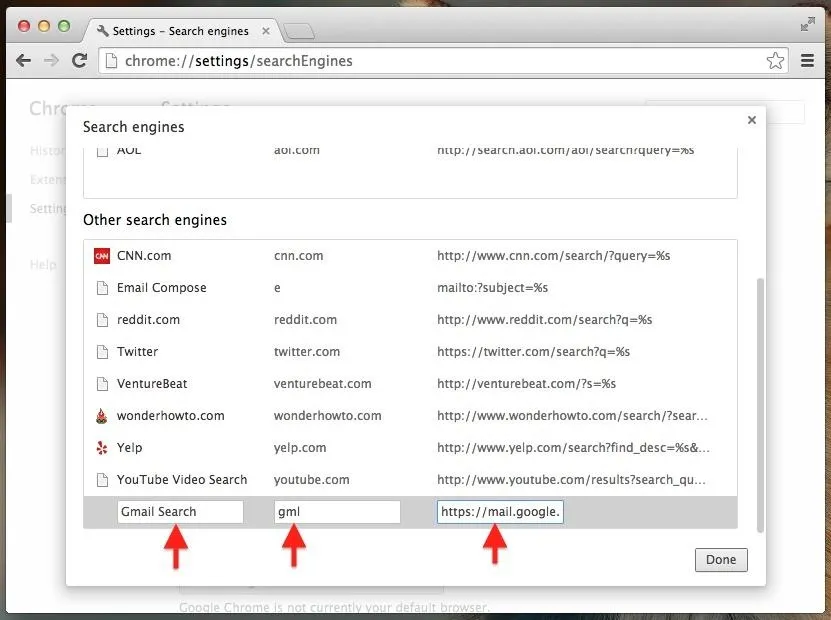Select the VentureBeat entry name
The width and height of the screenshot is (831, 620).
pos(152,384)
